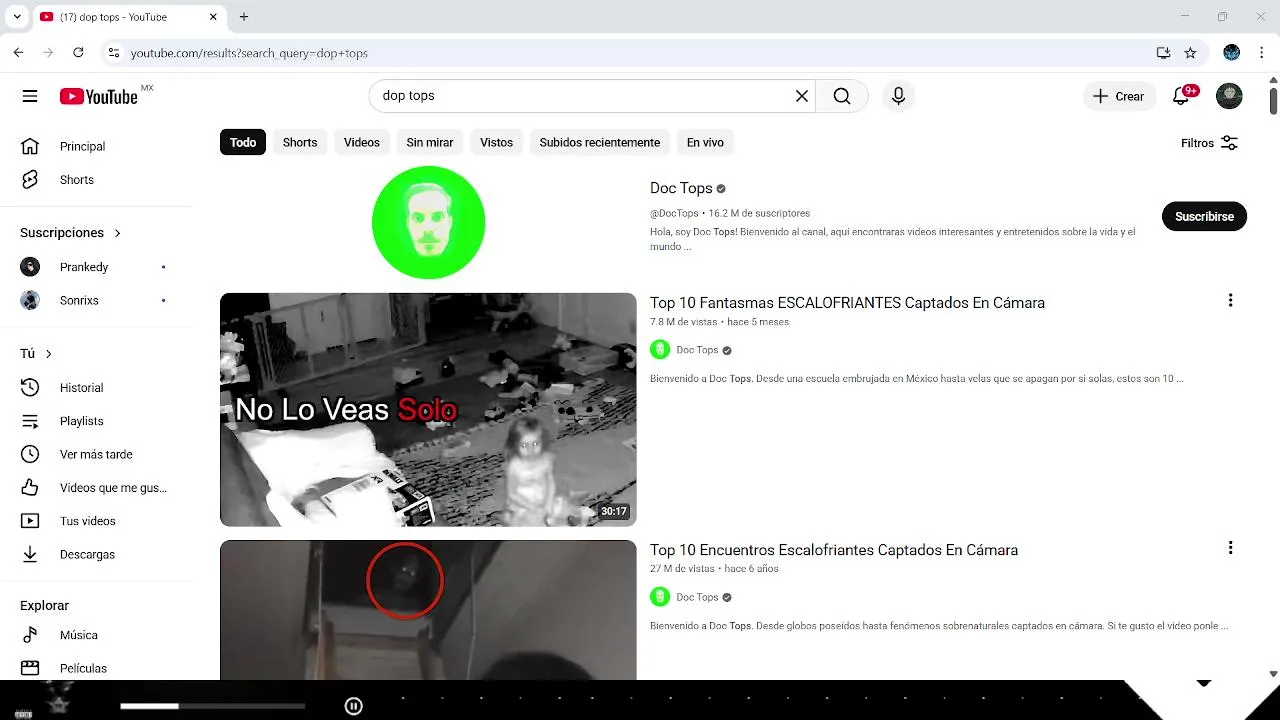The width and height of the screenshot is (1280, 720).
Task: Close the 'dop tops - YouTube' tab
Action: pos(214,17)
